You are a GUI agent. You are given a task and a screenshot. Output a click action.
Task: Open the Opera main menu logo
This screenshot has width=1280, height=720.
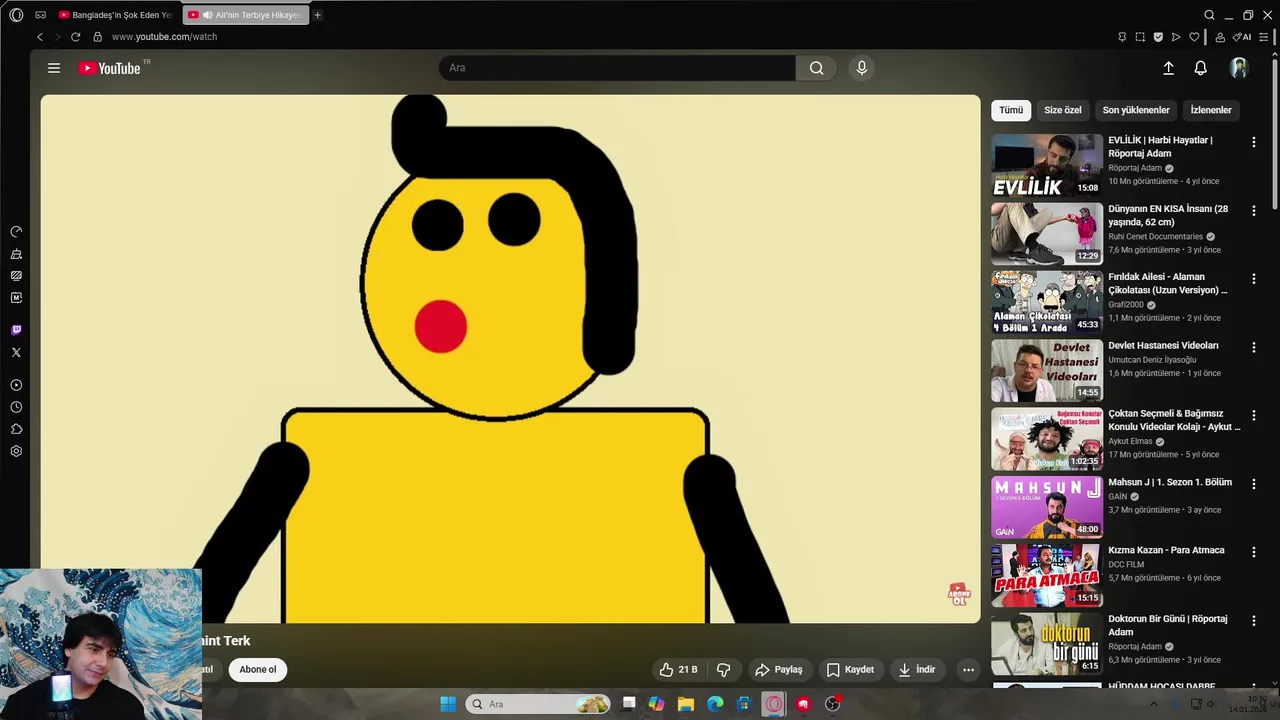16,15
